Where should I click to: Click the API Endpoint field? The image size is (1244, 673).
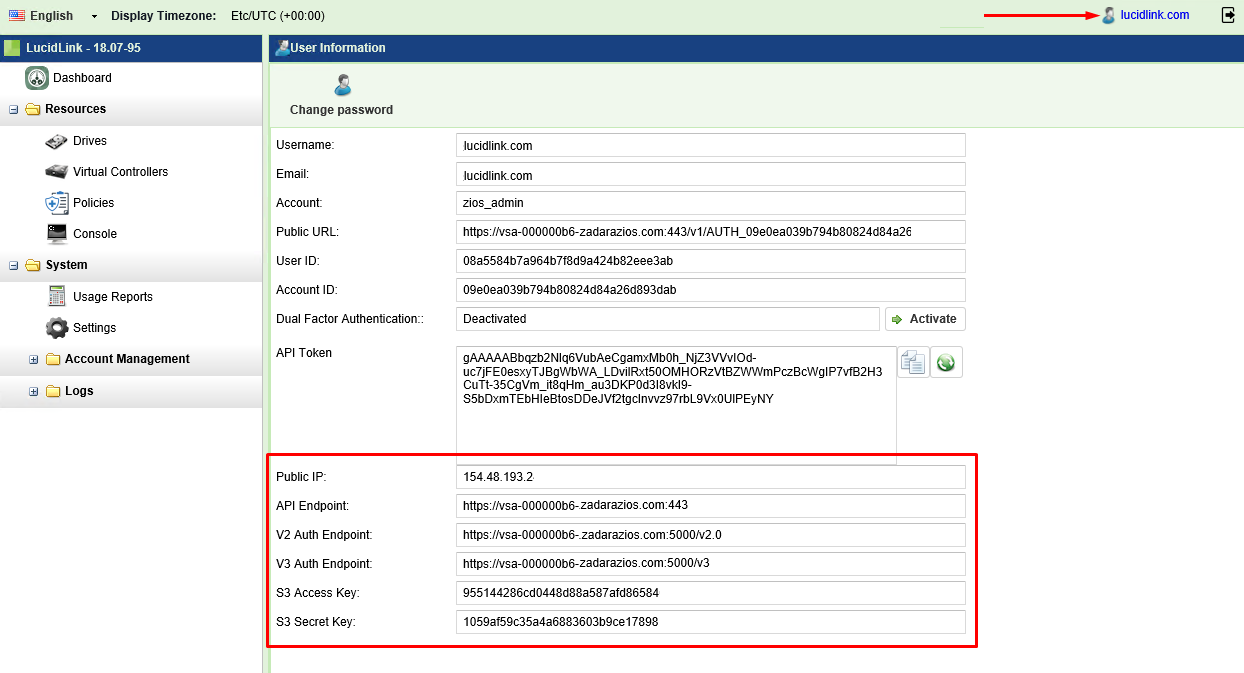[711, 506]
